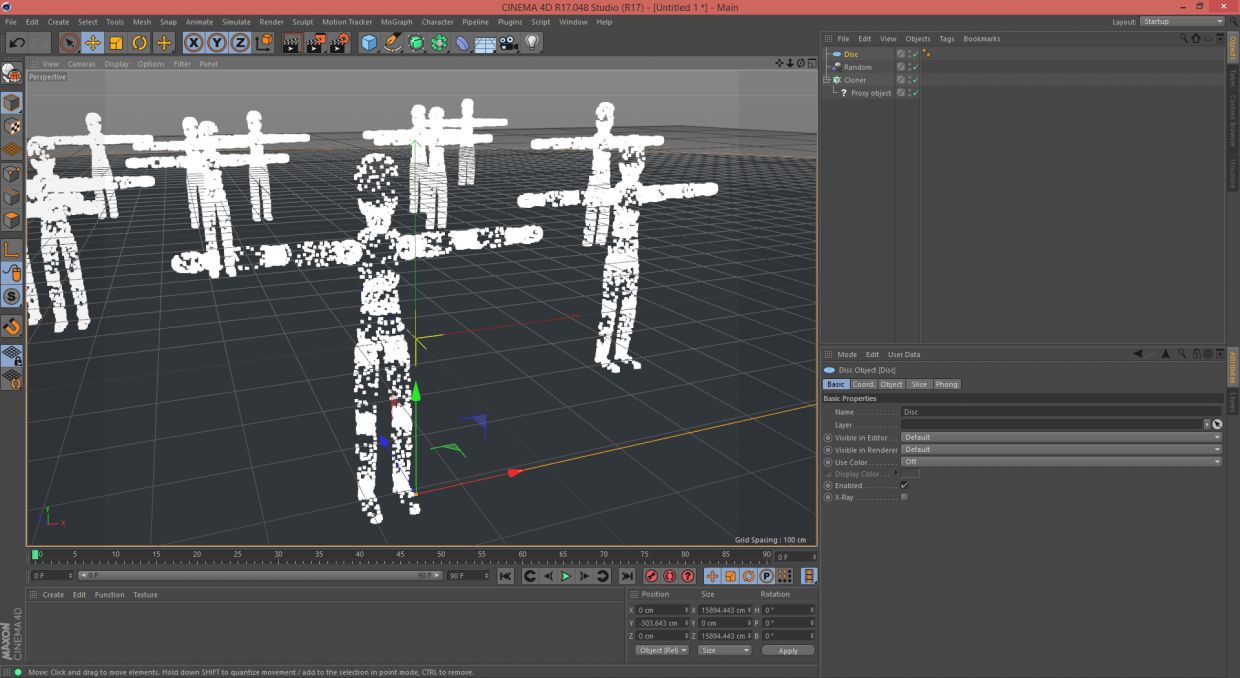Click the timeline preview range slider
Image resolution: width=1240 pixels, height=678 pixels.
(x=258, y=576)
